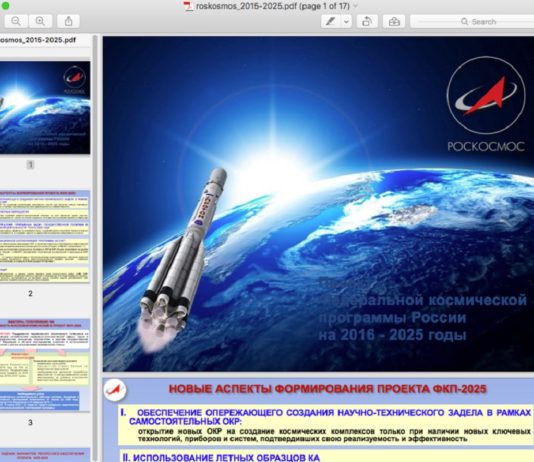Zoom in on the PDF page
Screen dimensions: 534x462
(40, 21)
